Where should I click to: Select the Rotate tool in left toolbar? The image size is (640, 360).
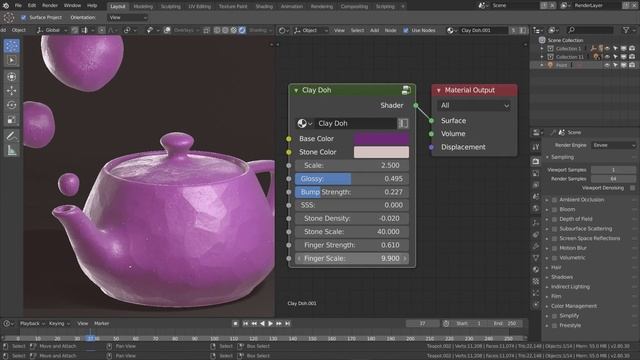11,105
